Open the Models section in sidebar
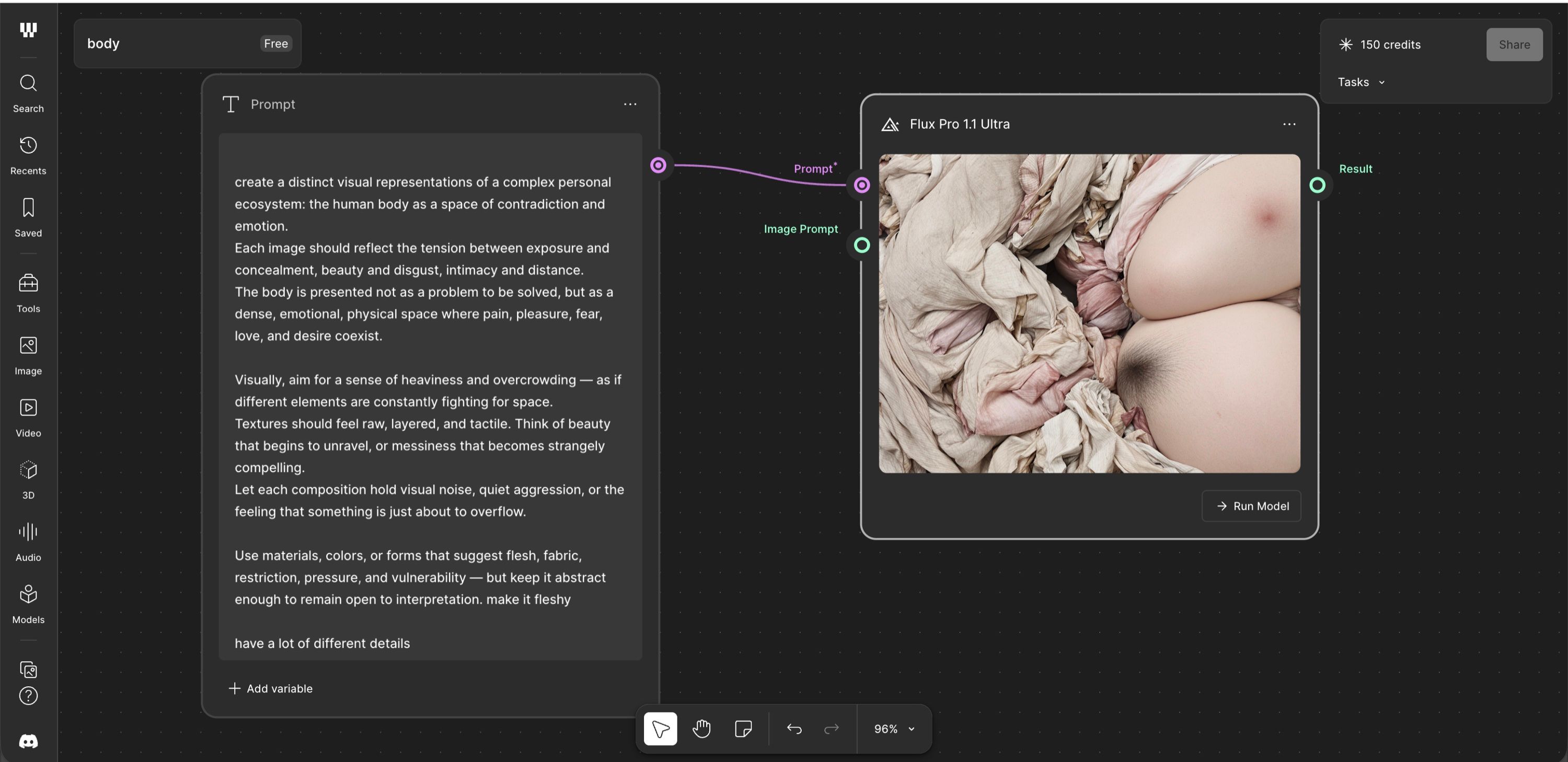The height and width of the screenshot is (762, 1568). pyautogui.click(x=28, y=604)
